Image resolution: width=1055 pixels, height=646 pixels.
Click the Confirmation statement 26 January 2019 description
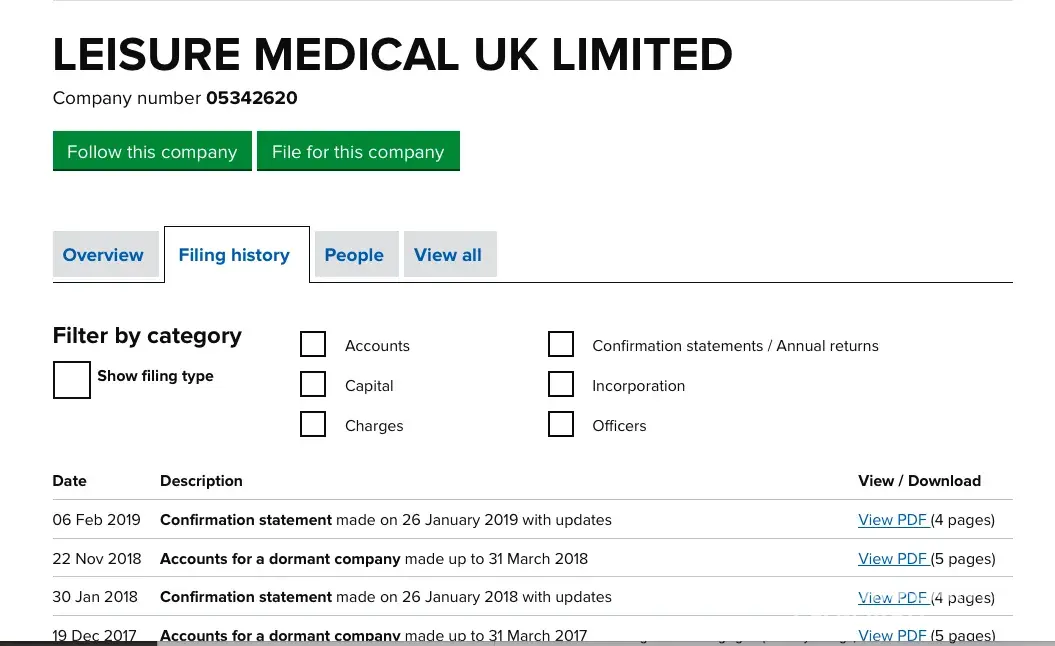pyautogui.click(x=385, y=520)
